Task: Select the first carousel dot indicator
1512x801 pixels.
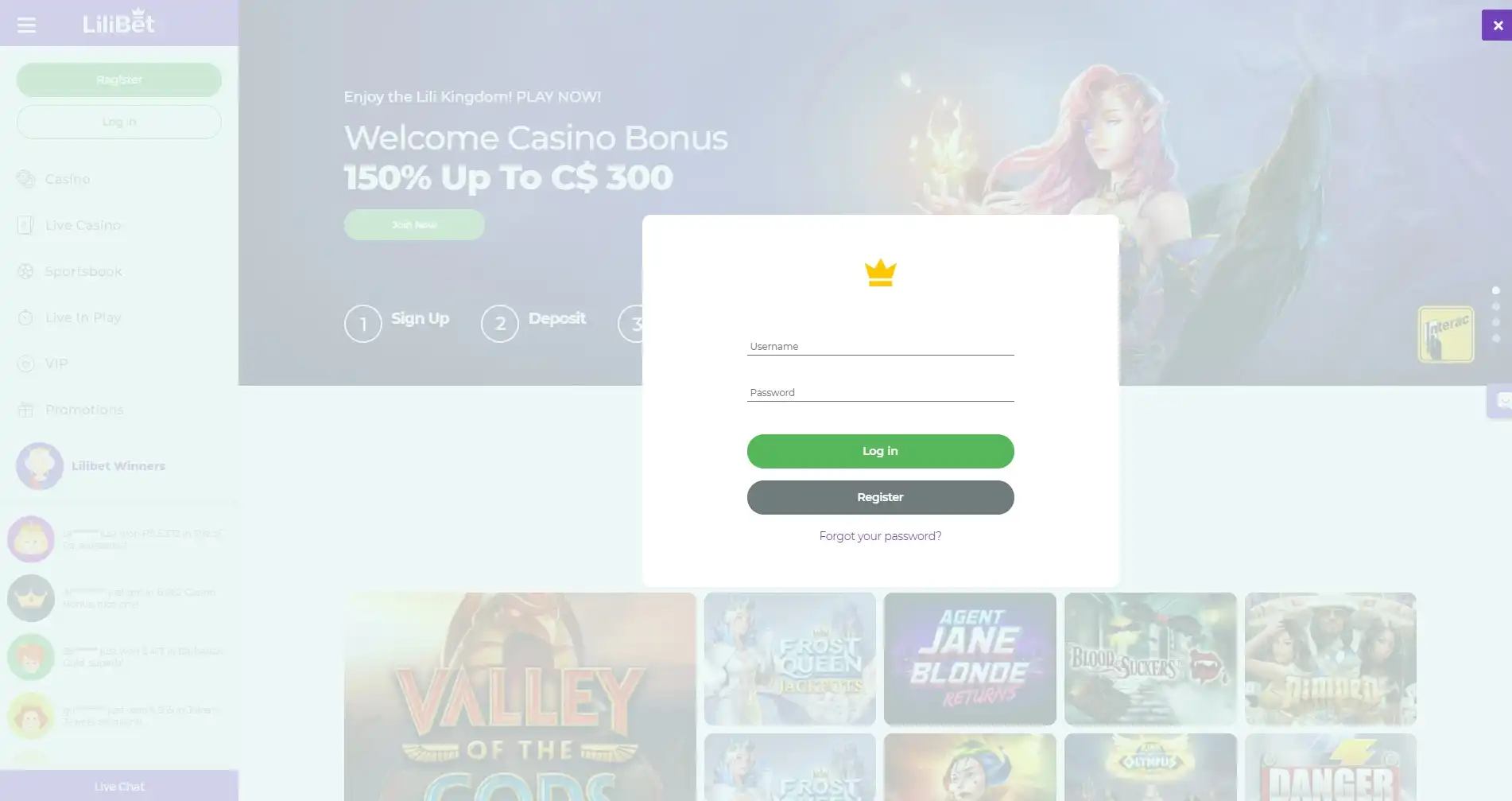Action: [x=1495, y=290]
